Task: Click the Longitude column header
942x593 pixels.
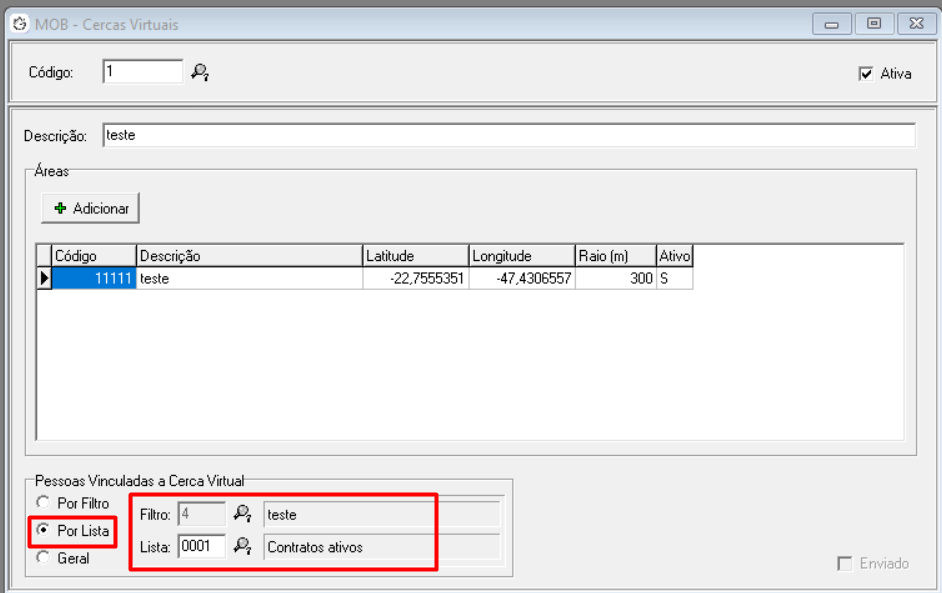Action: click(521, 256)
